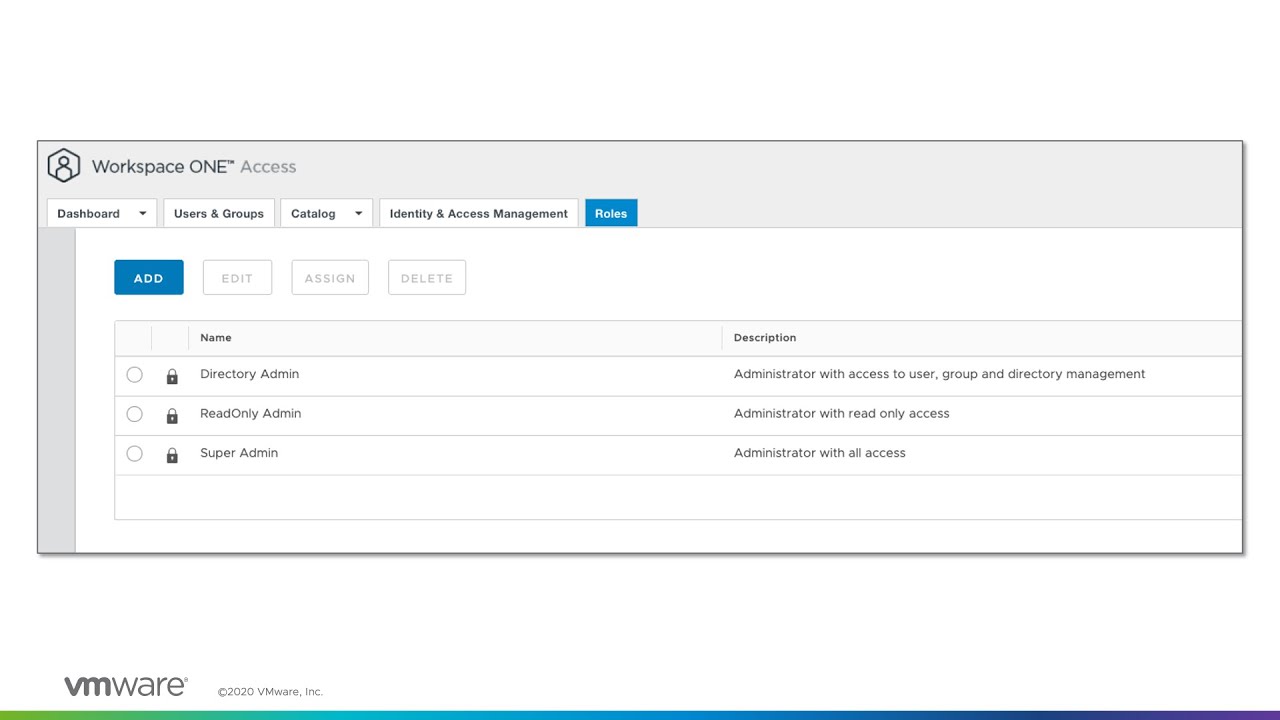Click the blue ADD button
The width and height of the screenshot is (1280, 720).
point(149,278)
